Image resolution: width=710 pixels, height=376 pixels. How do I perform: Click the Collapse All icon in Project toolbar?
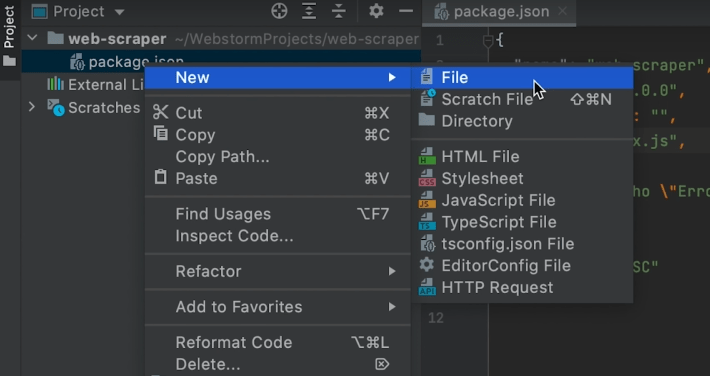click(x=339, y=11)
